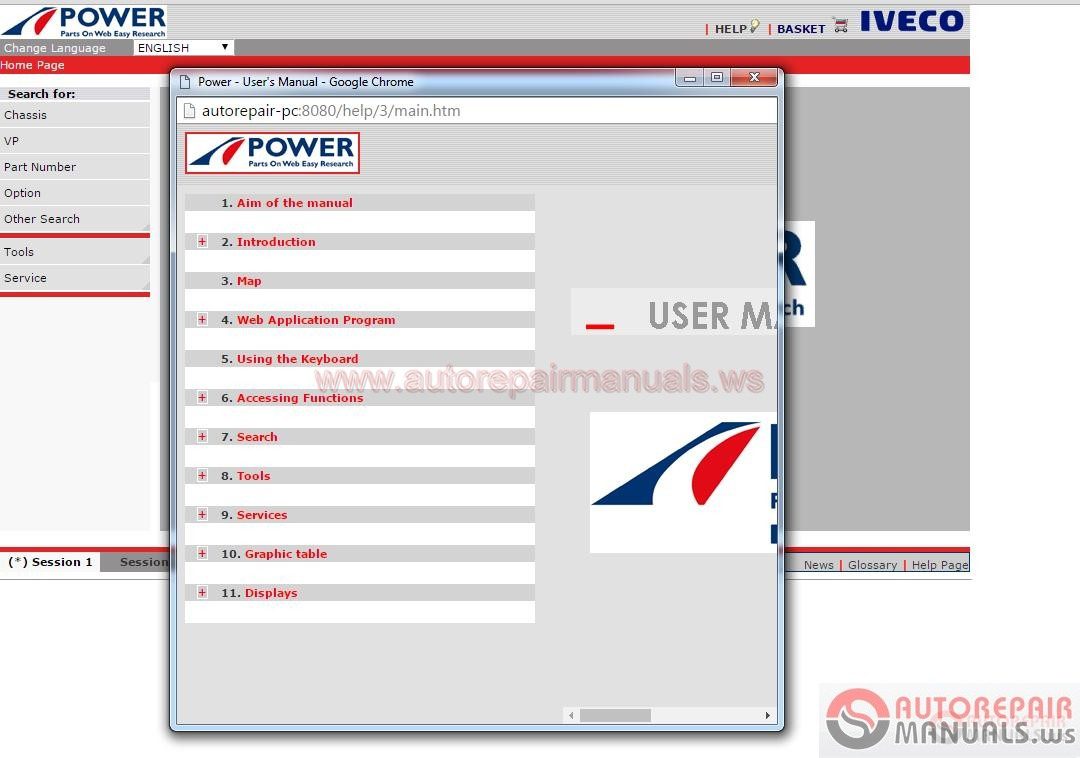Open the News link
Screen dimensions: 1080x758
(x=818, y=565)
